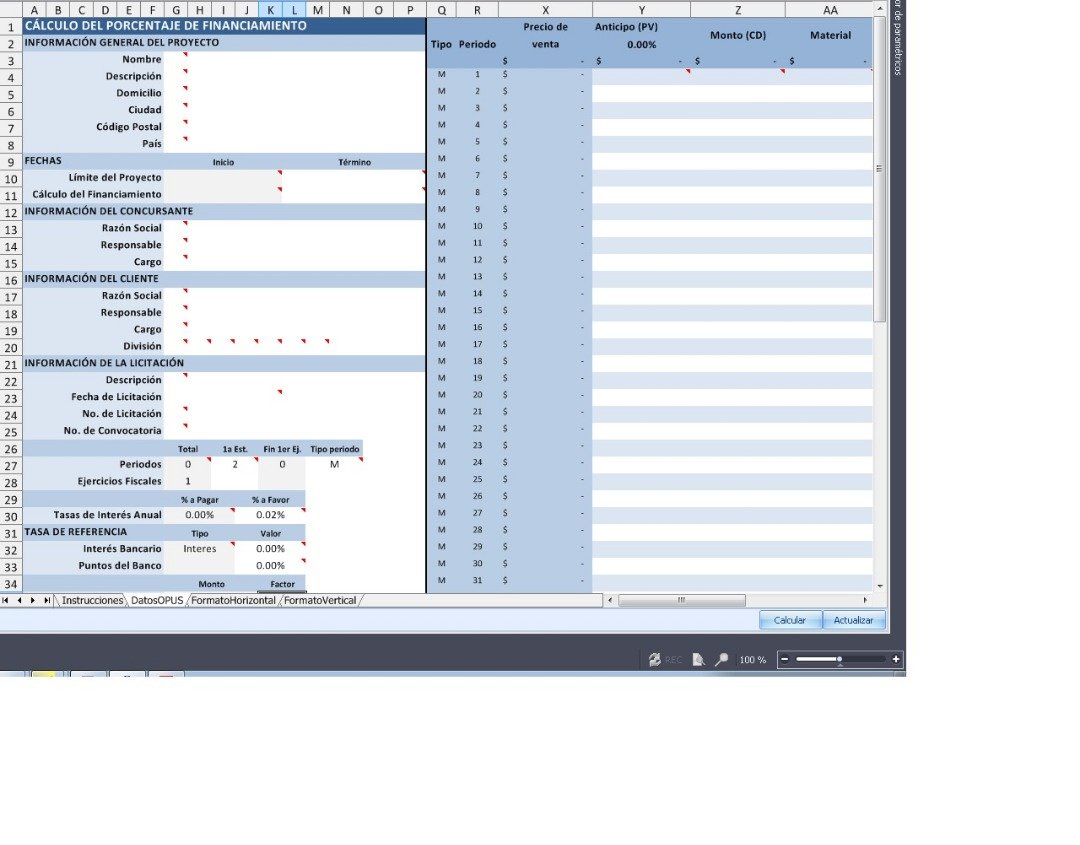
Task: Open the Instrucciones sheet tab
Action: click(x=92, y=600)
